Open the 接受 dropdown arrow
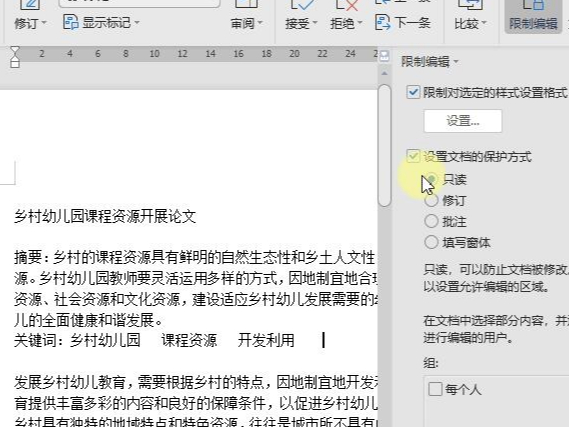This screenshot has width=569, height=427. [x=315, y=23]
